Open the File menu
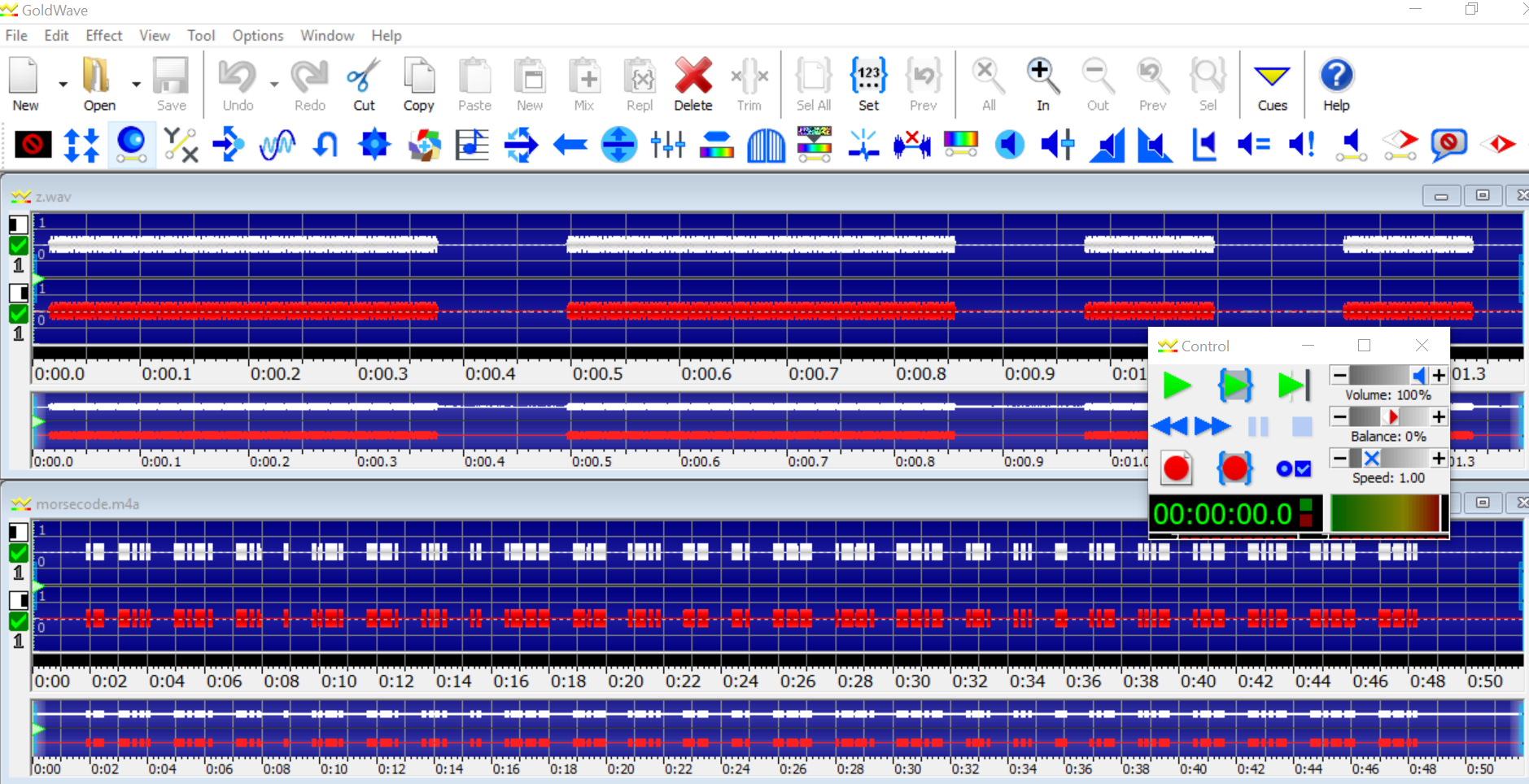The height and width of the screenshot is (784, 1529). [x=16, y=36]
